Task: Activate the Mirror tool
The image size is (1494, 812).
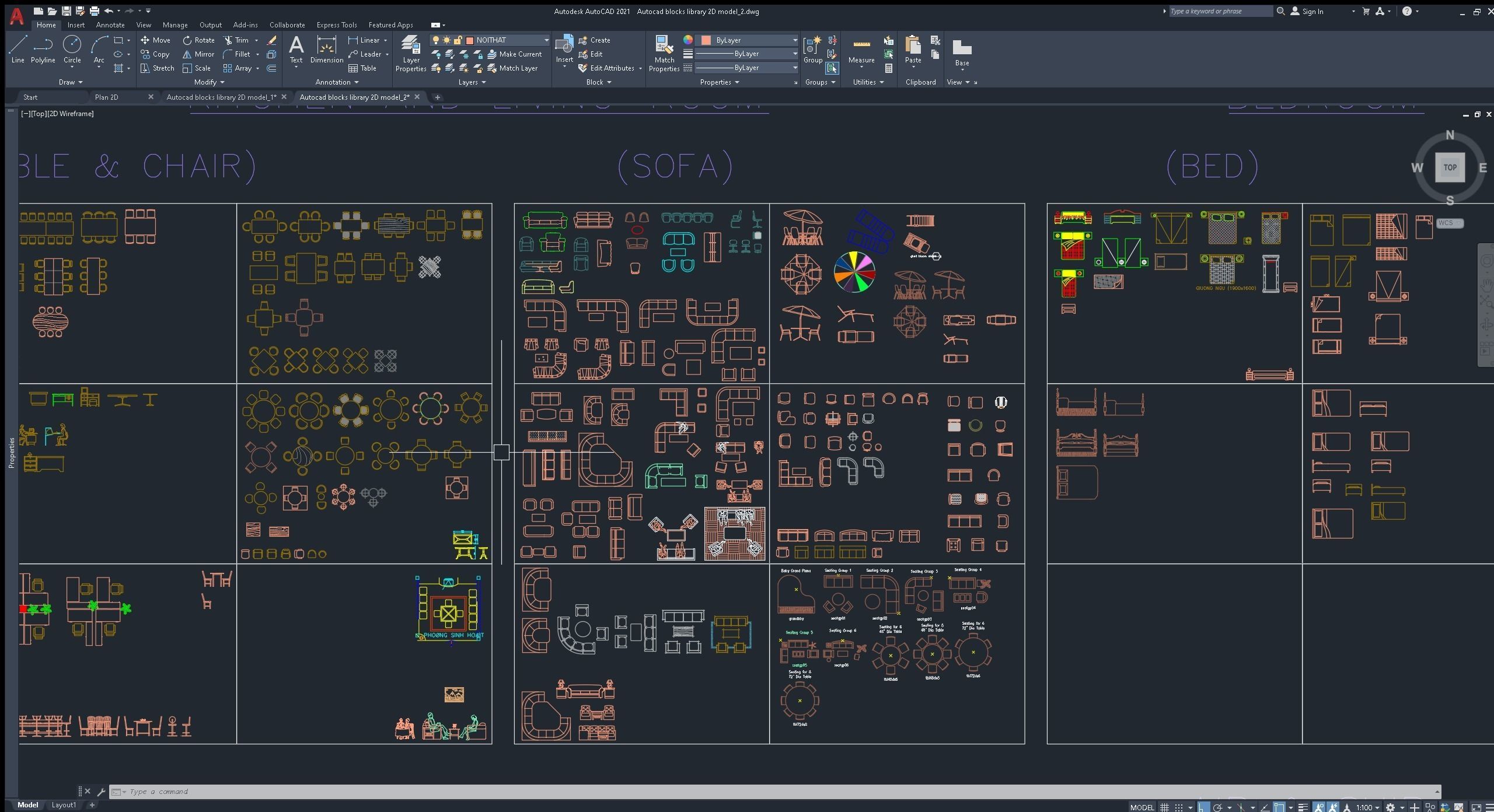Action: coord(198,54)
